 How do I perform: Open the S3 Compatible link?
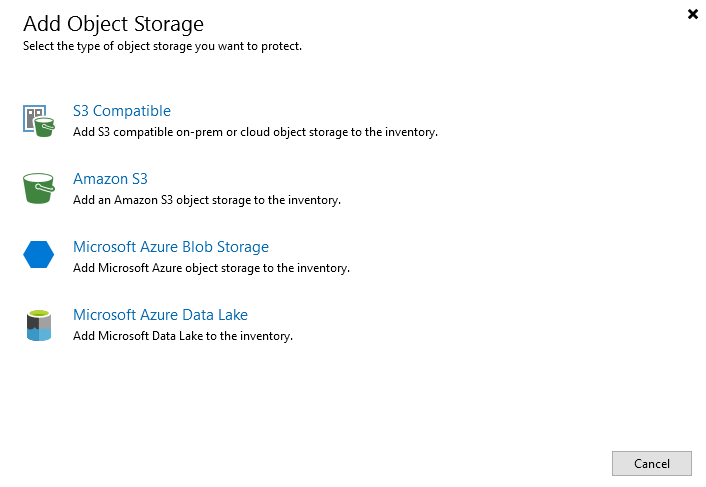coord(122,111)
